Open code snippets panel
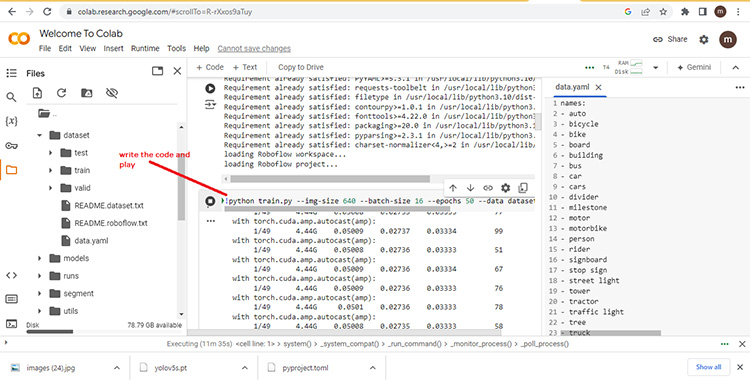Image resolution: width=750 pixels, height=382 pixels. pyautogui.click(x=11, y=275)
